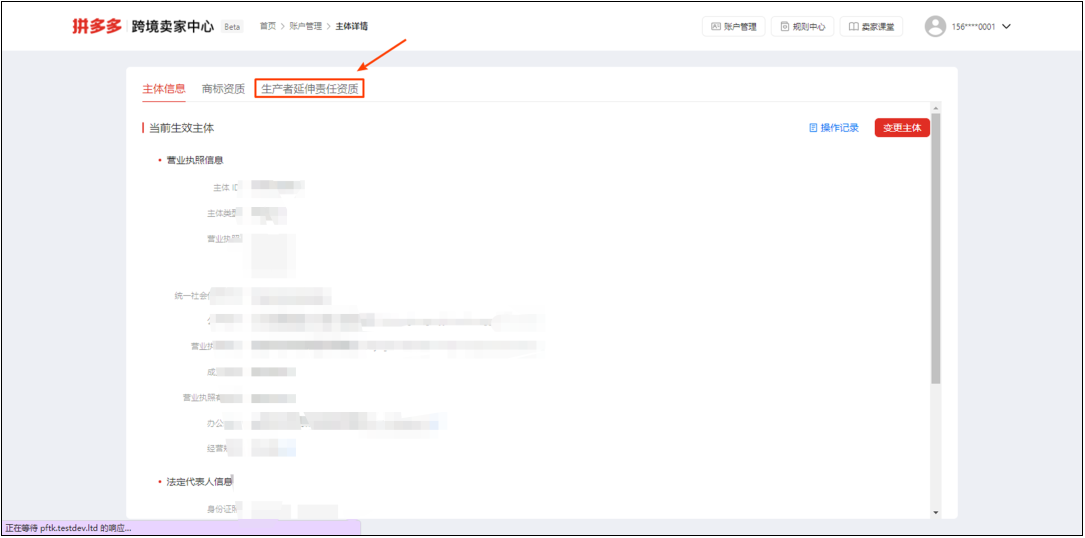Click the 跨境卖家中心 title

(x=172, y=27)
